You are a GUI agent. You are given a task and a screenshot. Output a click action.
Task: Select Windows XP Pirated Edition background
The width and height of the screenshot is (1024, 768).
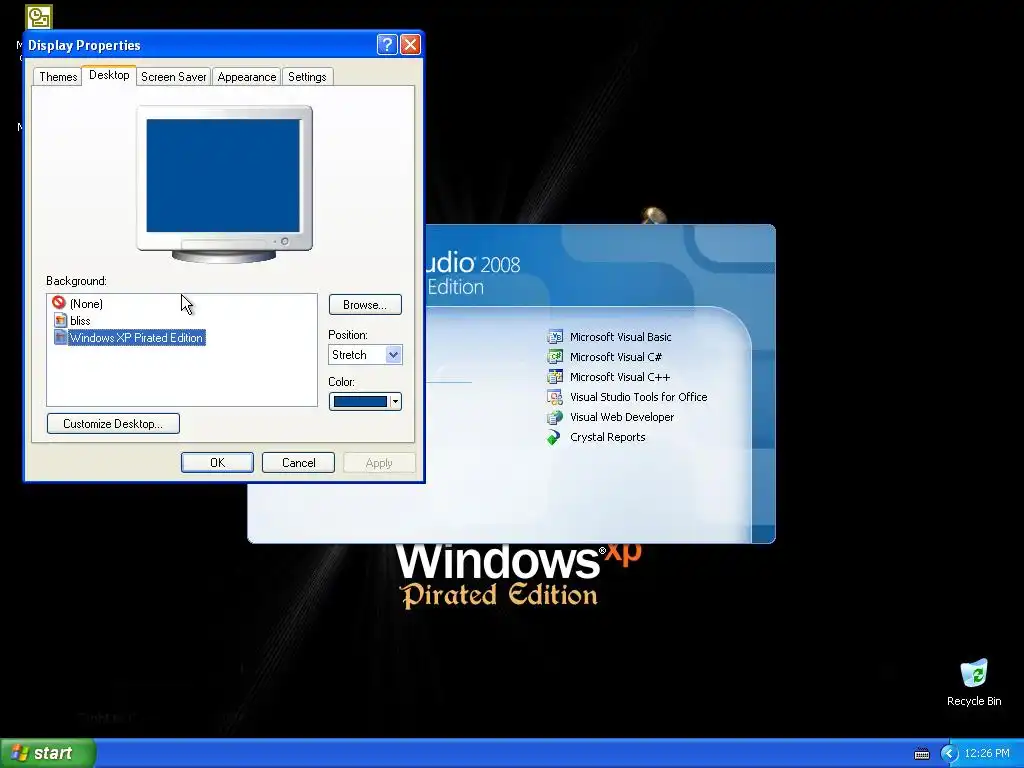pos(137,338)
